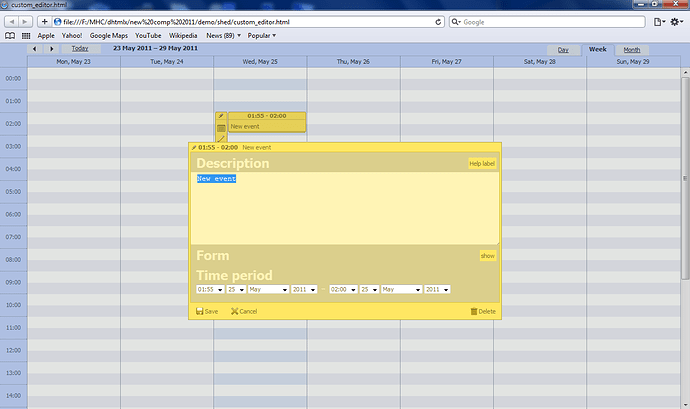This screenshot has width=690, height=409.
Task: Open browser settings gear menu
Action: coord(676,22)
